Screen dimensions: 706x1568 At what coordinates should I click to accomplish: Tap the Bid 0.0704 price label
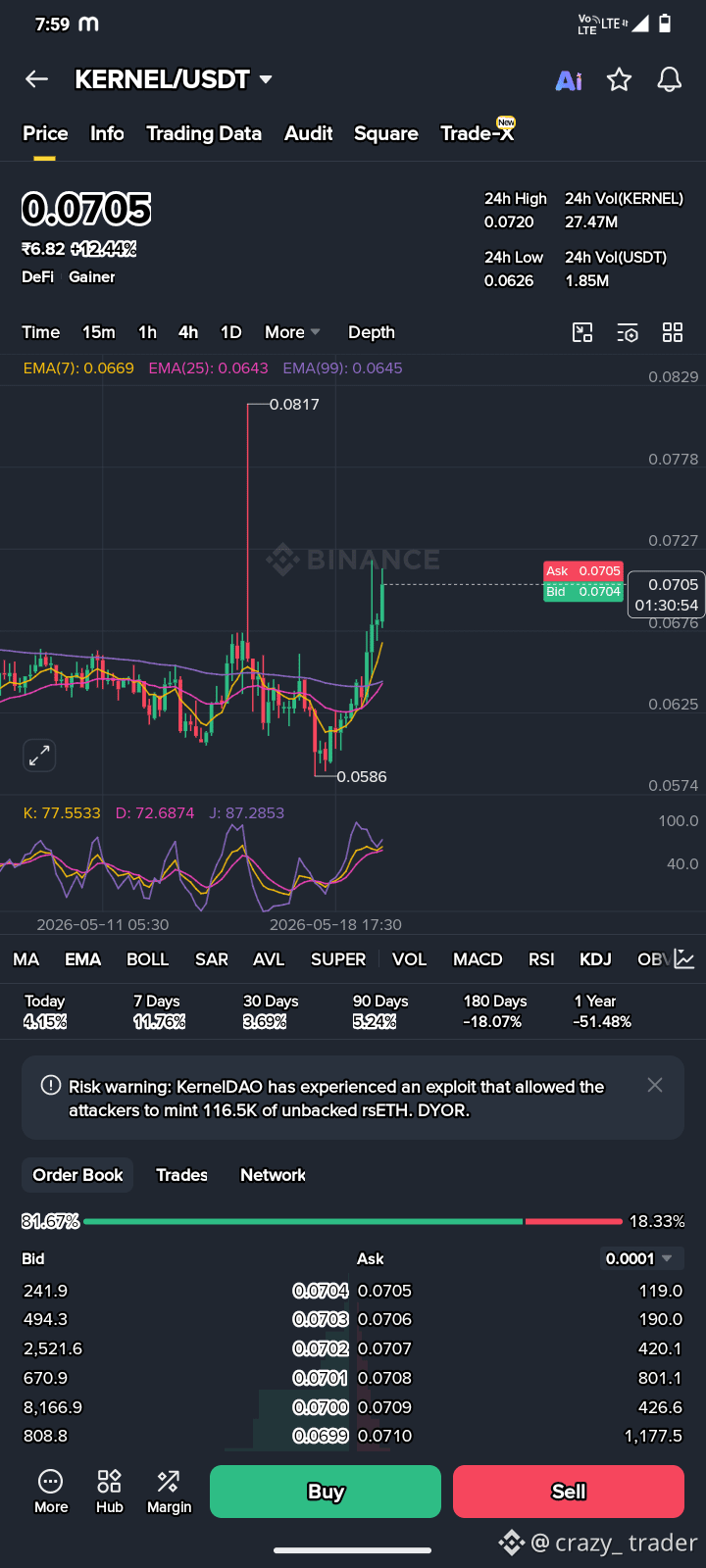click(x=583, y=592)
